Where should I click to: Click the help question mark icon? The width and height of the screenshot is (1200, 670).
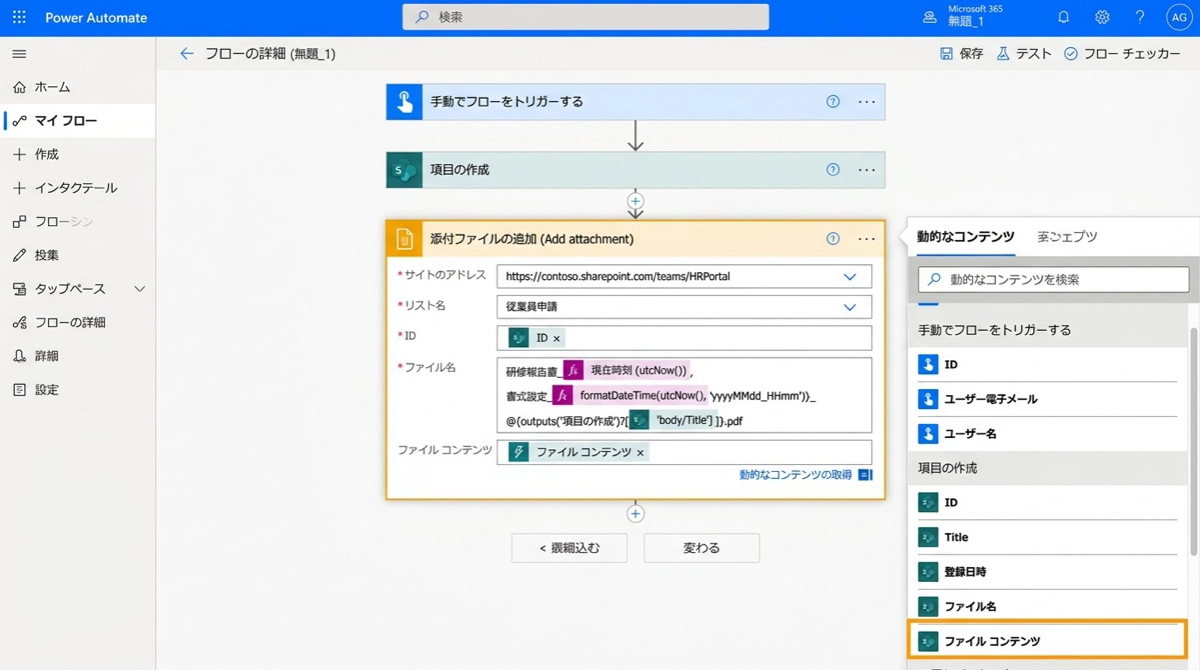pyautogui.click(x=1140, y=17)
